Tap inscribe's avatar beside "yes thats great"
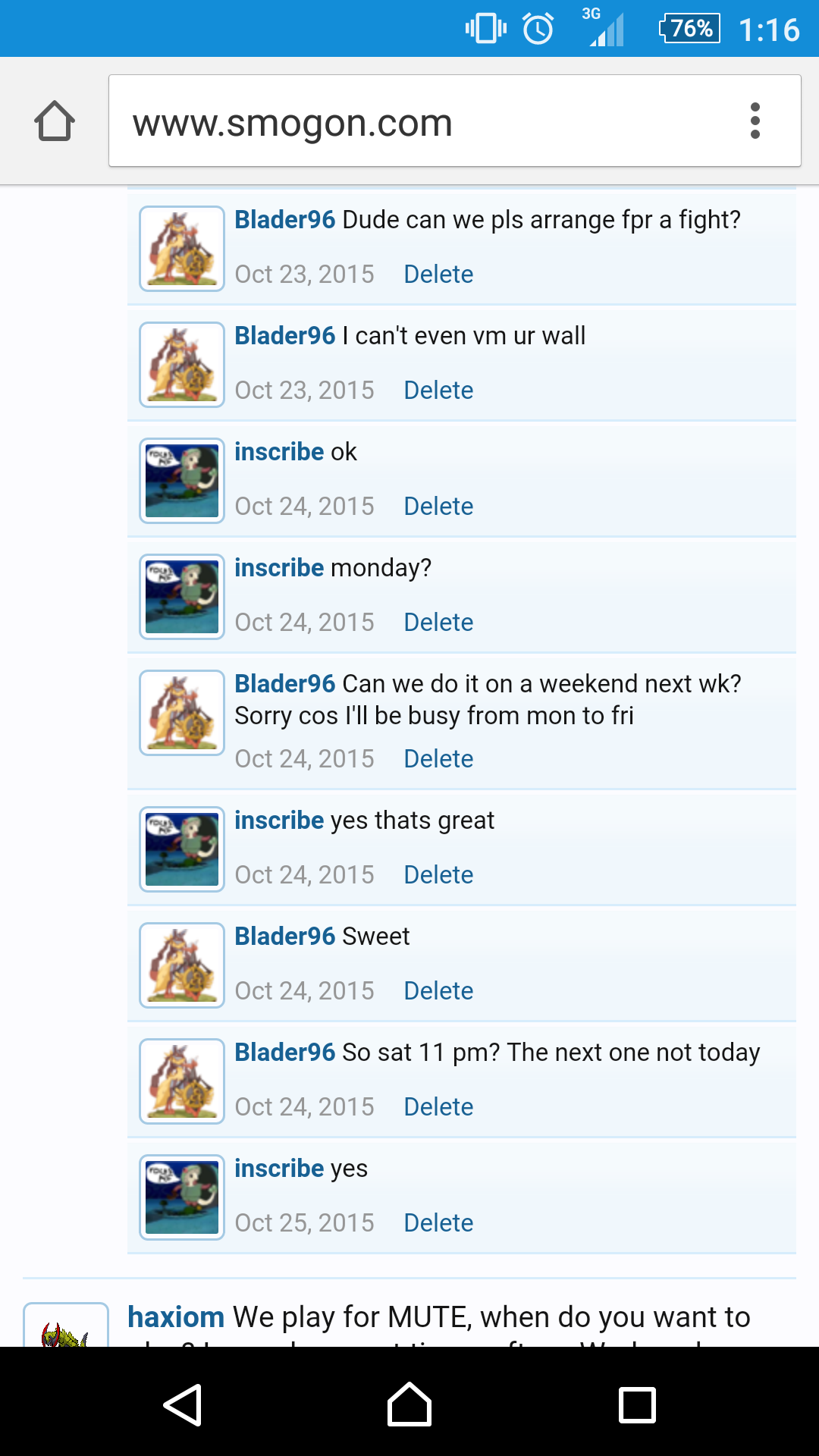The image size is (819, 1456). 182,849
